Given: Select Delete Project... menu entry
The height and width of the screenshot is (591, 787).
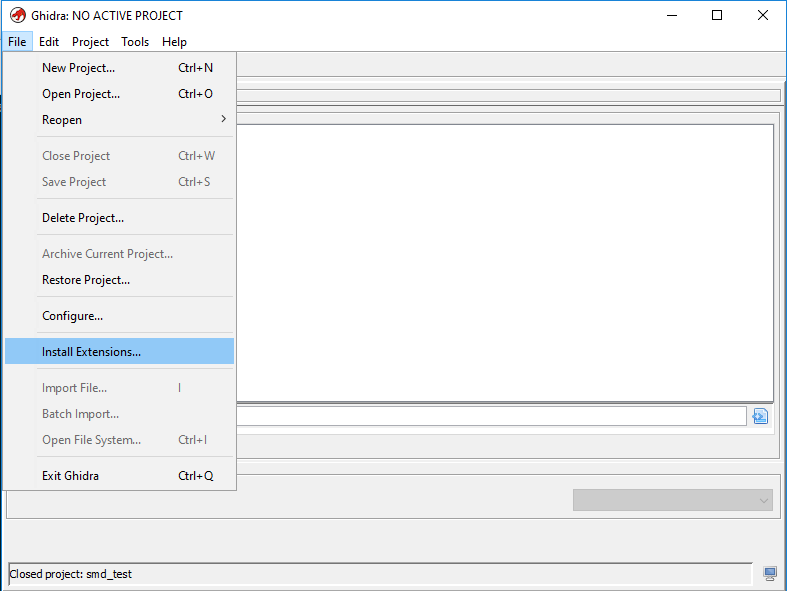Looking at the screenshot, I should 119,218.
